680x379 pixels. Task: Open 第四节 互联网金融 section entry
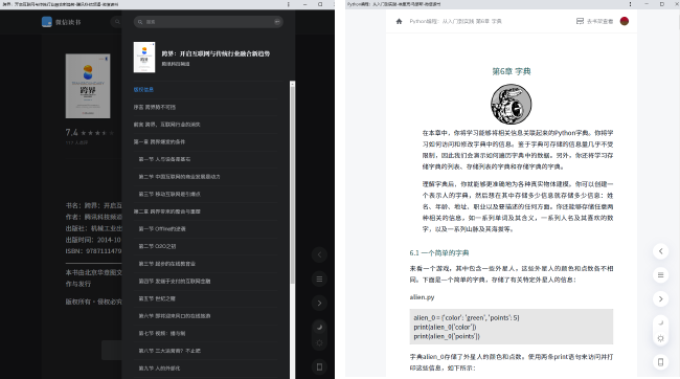point(174,281)
